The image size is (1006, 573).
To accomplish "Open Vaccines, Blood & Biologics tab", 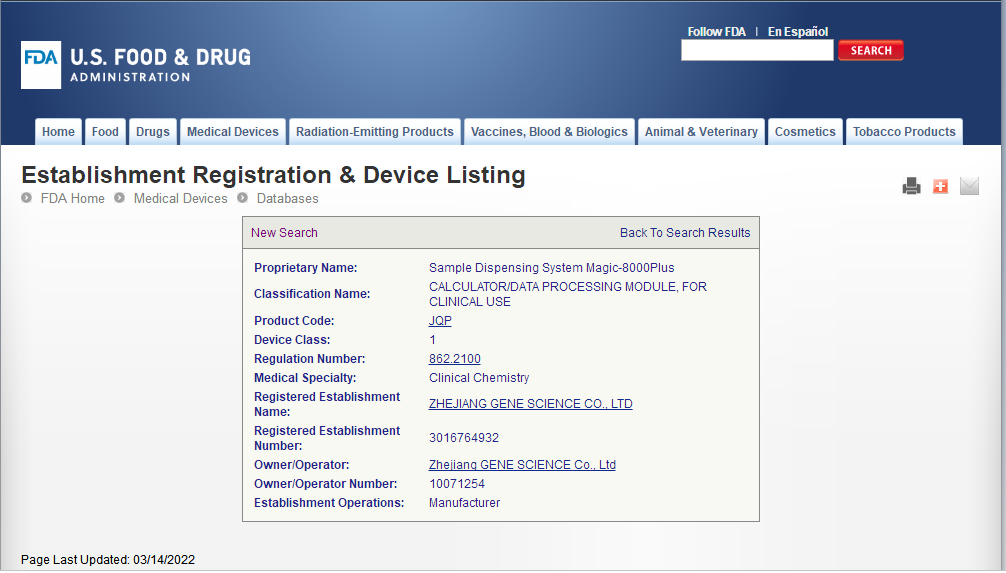I will [x=549, y=132].
